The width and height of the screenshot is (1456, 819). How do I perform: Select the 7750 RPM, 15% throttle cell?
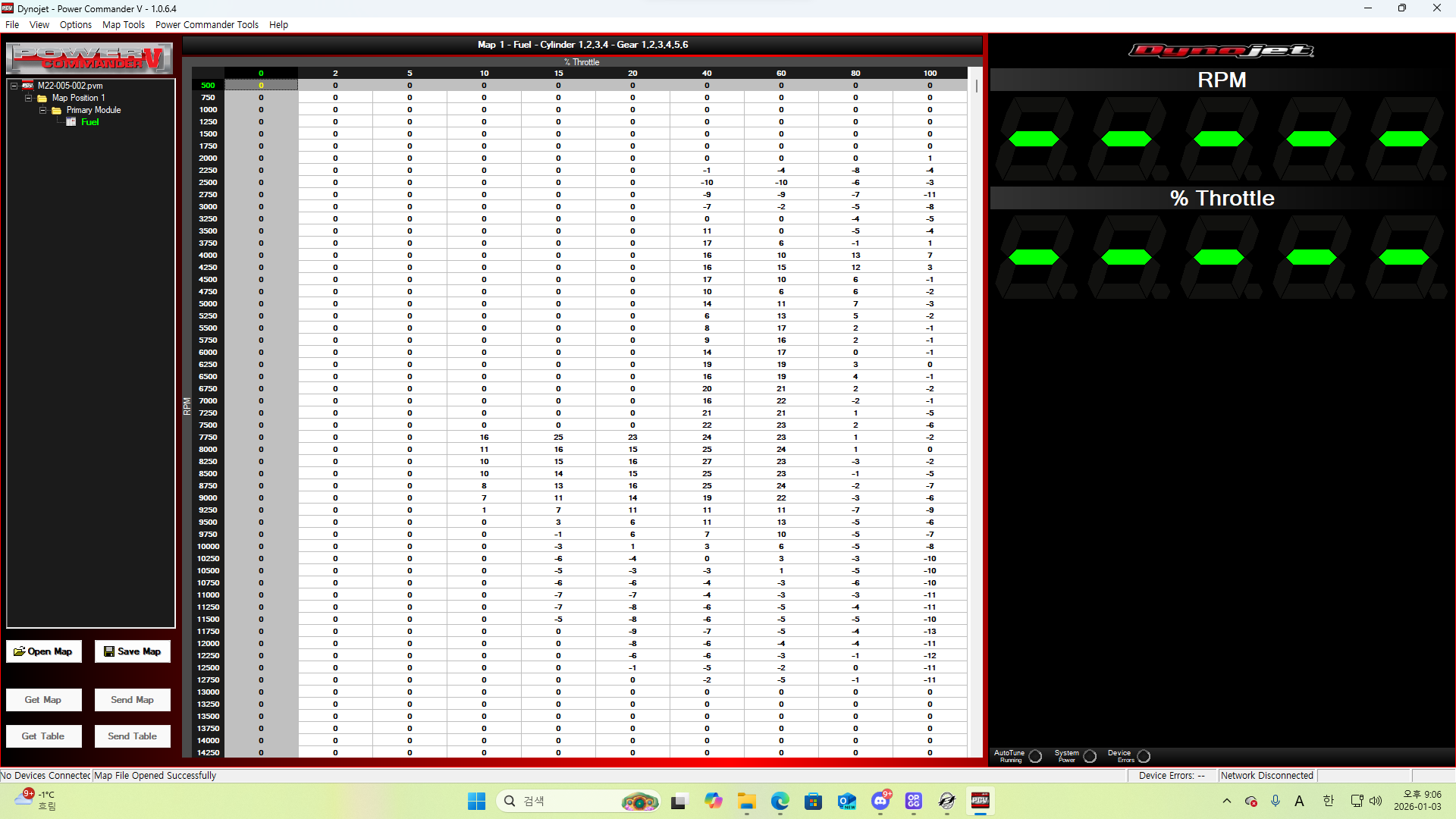click(x=558, y=438)
